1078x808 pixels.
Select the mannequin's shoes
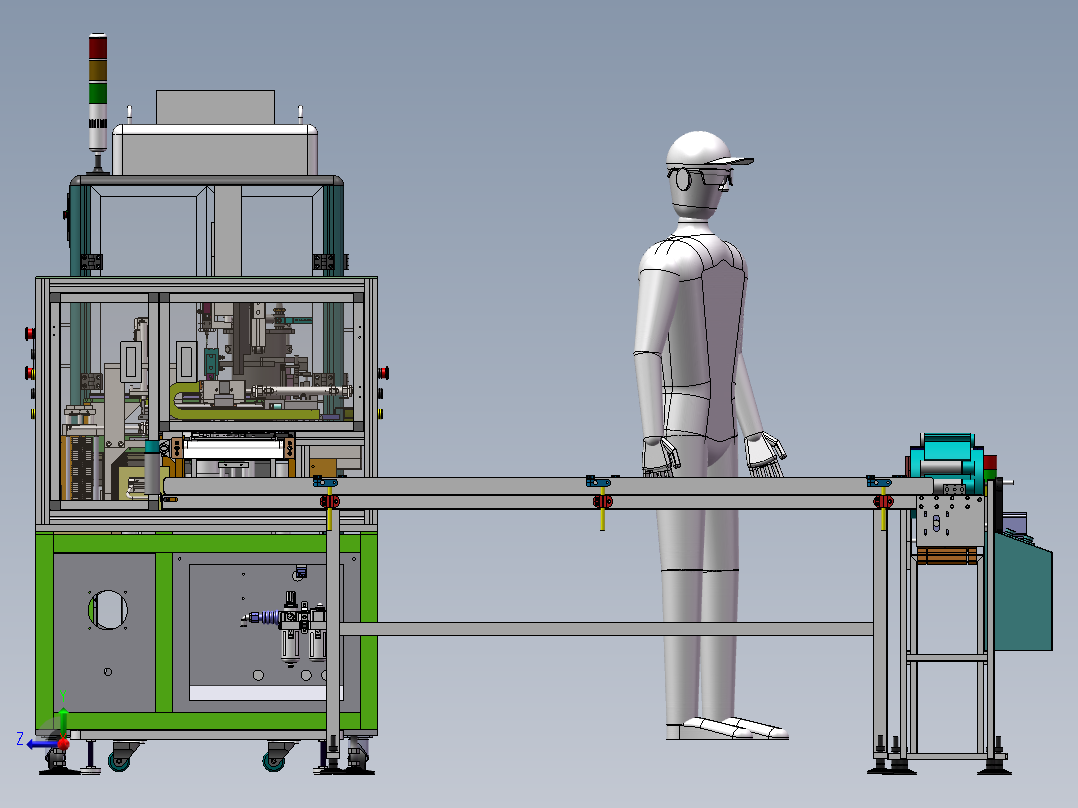coord(726,729)
